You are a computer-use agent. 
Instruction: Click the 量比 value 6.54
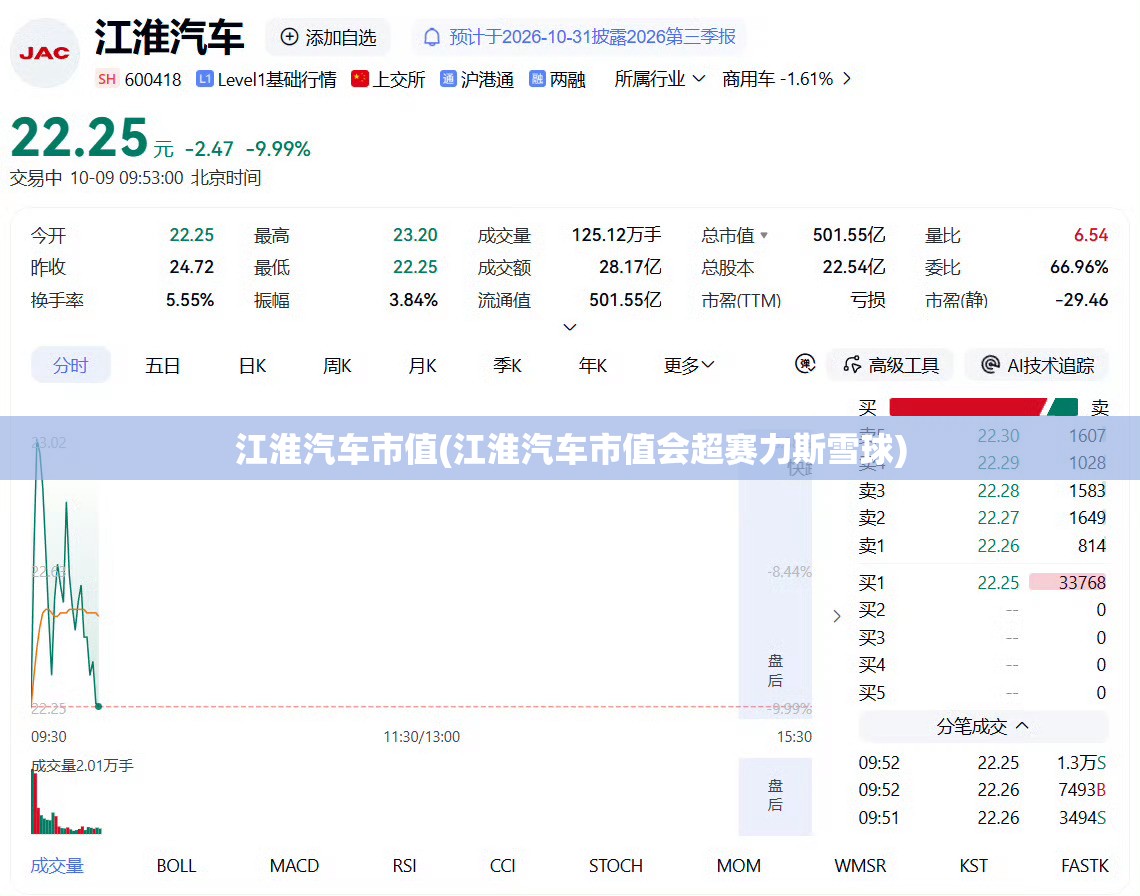pos(1091,235)
